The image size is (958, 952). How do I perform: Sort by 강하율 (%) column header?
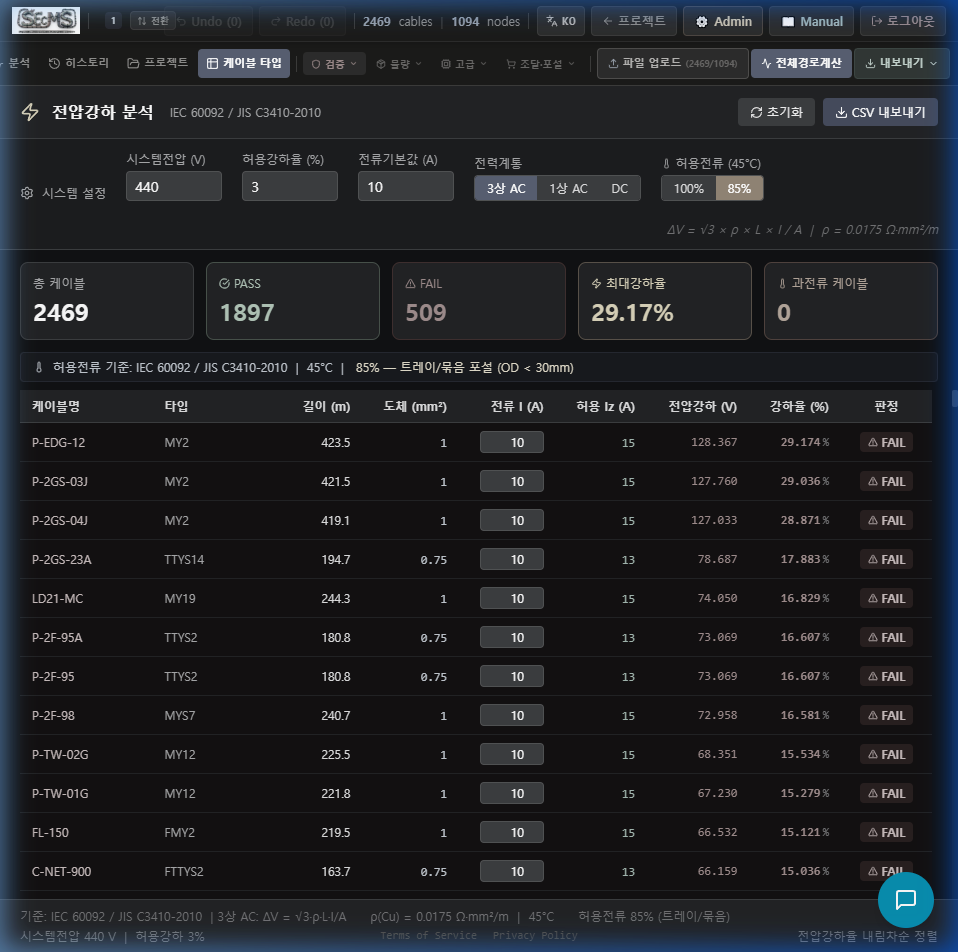(x=799, y=406)
